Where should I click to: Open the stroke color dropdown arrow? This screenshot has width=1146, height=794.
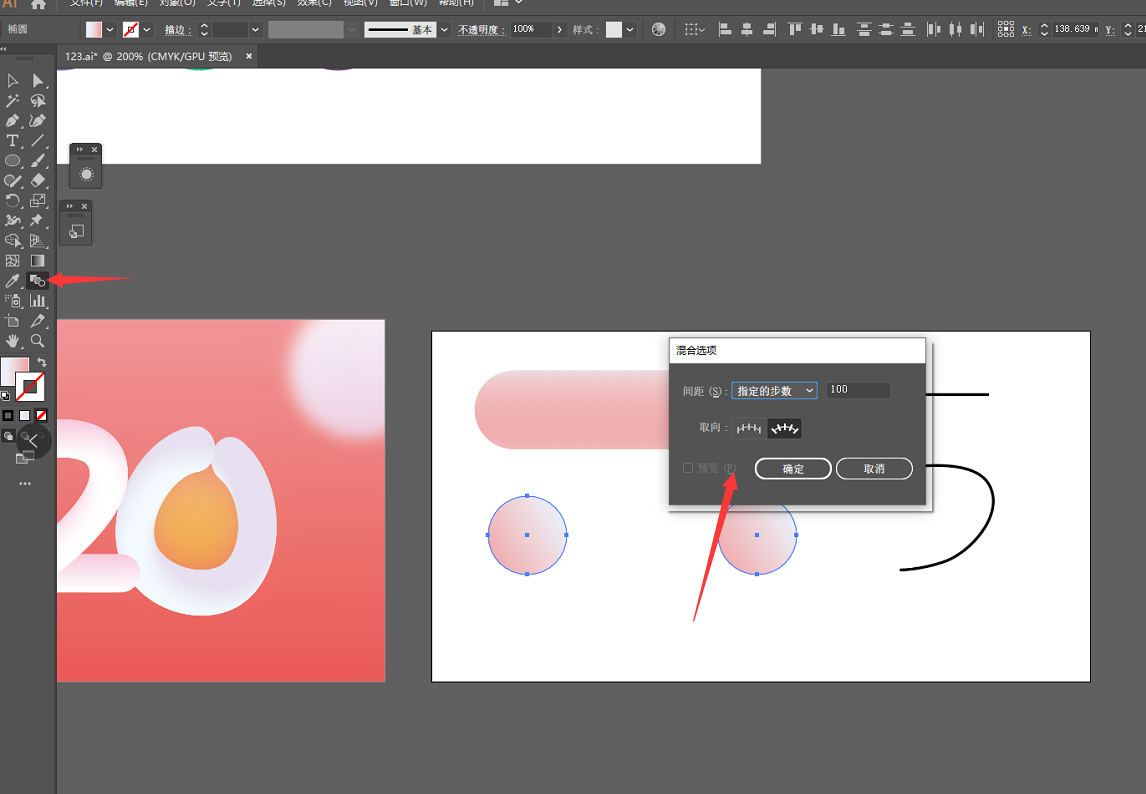(x=147, y=29)
